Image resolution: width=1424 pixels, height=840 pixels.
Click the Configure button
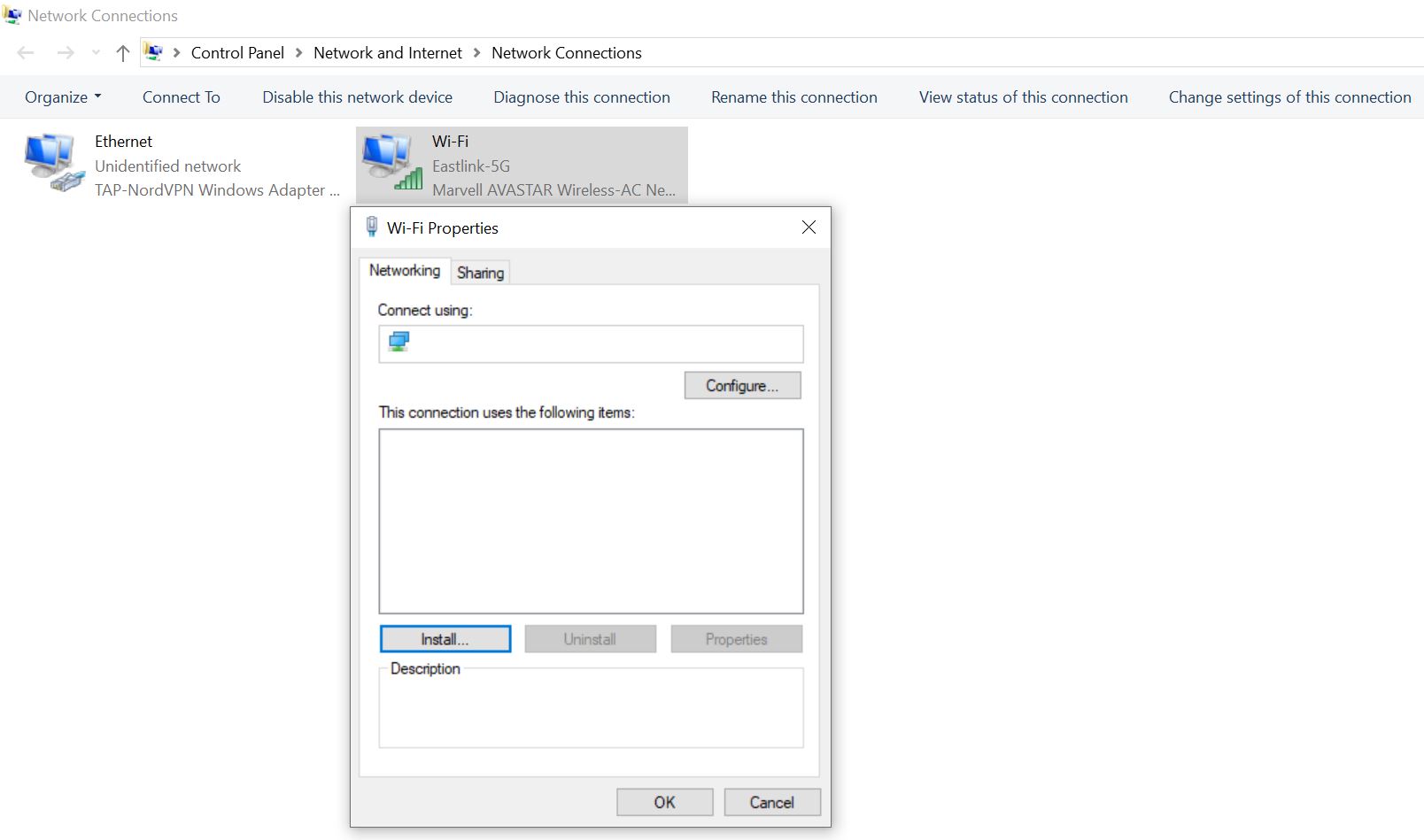tap(741, 385)
